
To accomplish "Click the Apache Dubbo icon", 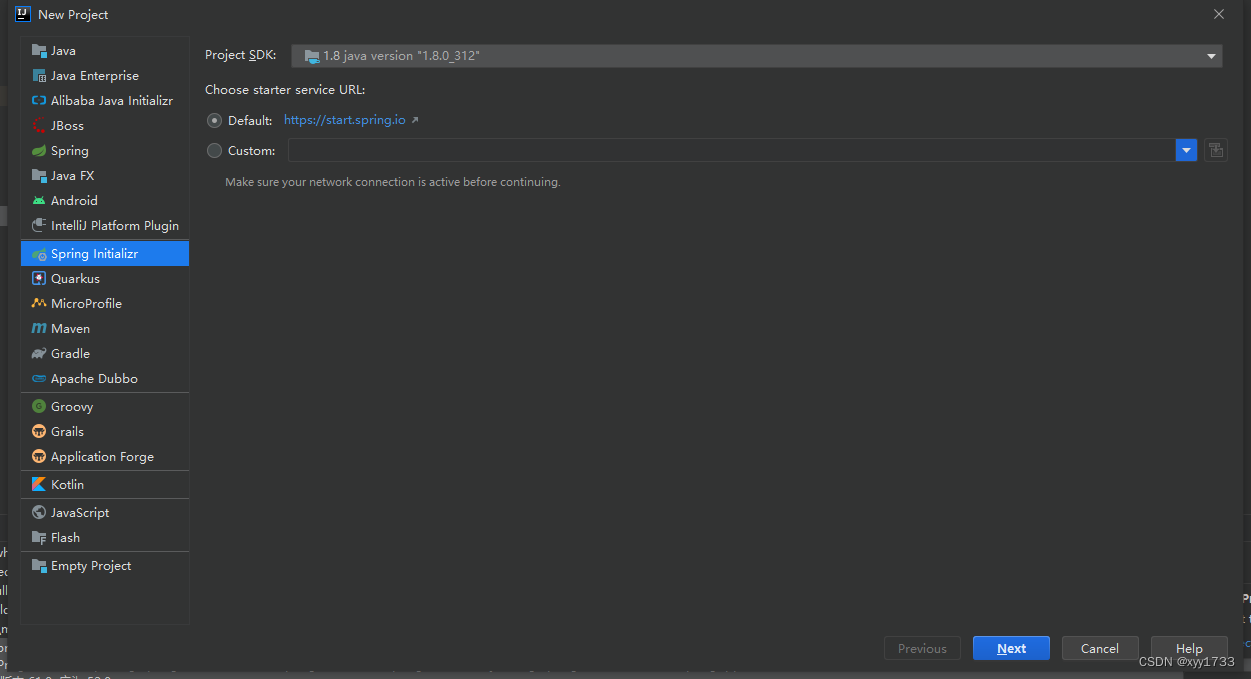I will [39, 379].
